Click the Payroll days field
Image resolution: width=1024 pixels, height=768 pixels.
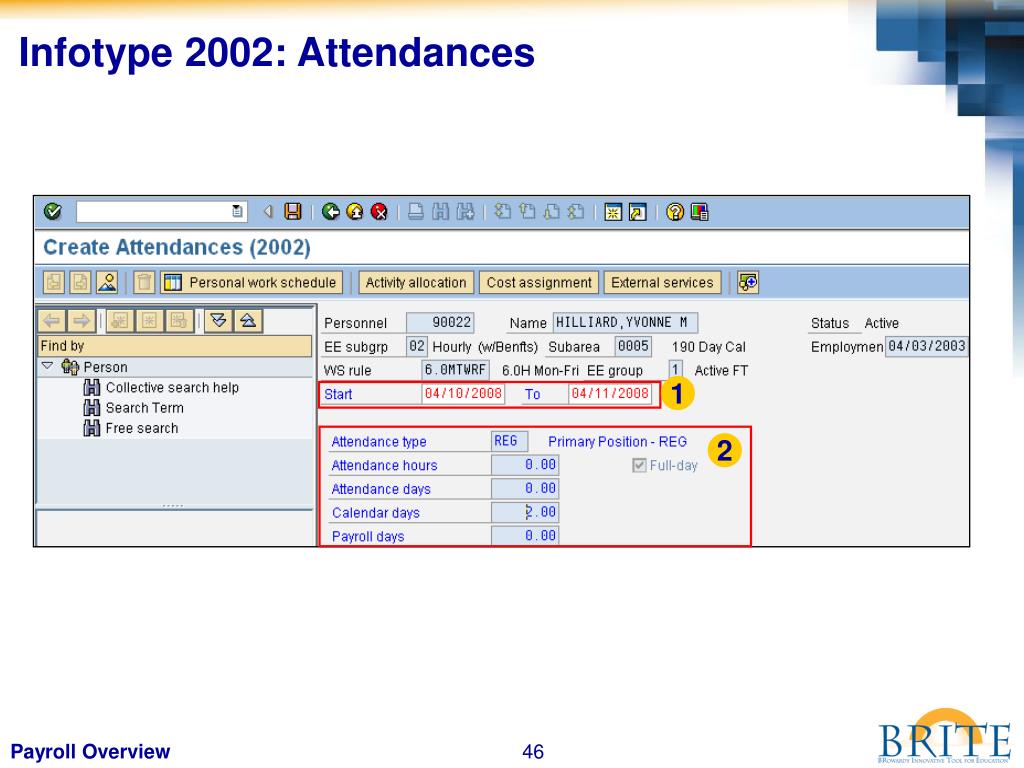[524, 536]
